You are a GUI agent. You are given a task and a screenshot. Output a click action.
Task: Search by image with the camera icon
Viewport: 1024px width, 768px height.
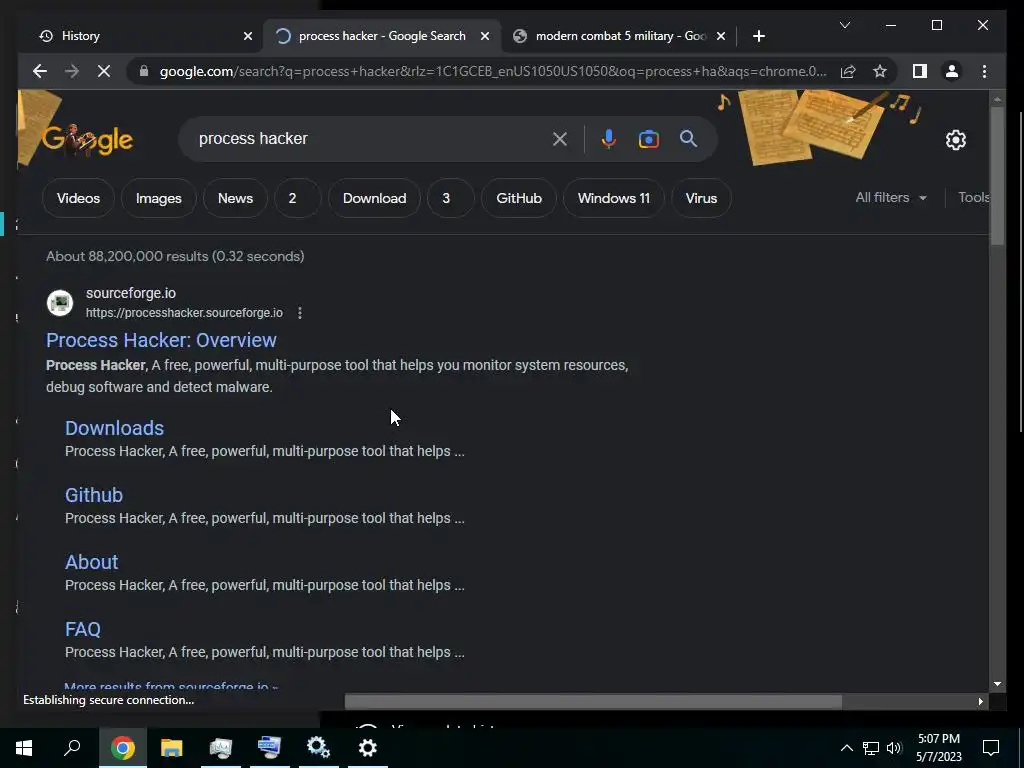(648, 139)
